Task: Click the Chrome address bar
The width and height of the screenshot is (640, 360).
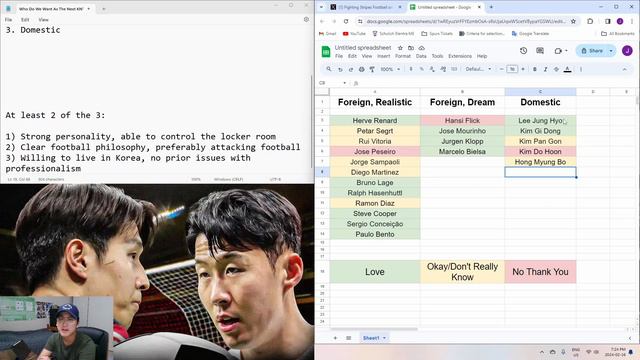Action: (465, 21)
